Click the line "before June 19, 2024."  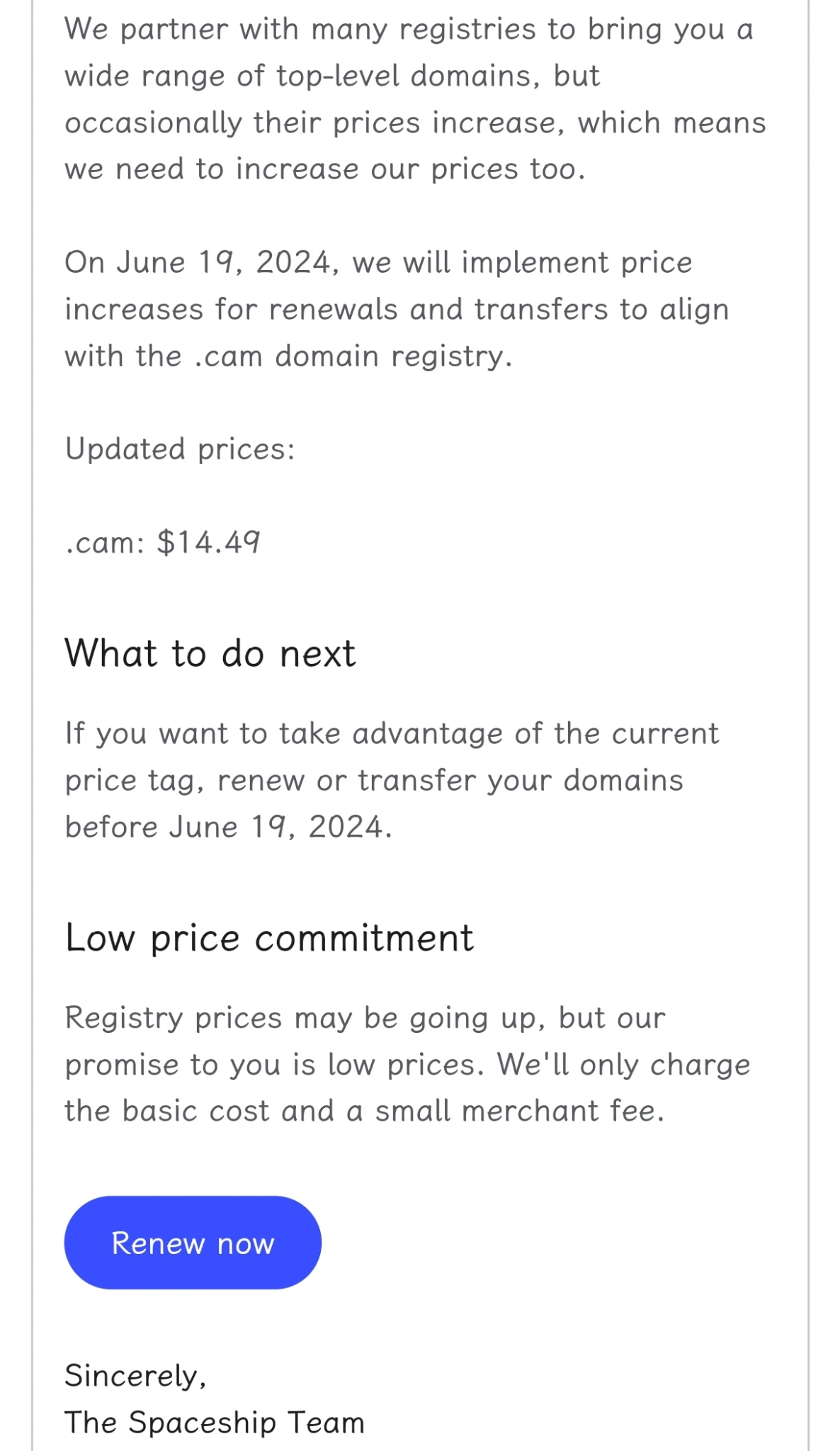pos(228,828)
